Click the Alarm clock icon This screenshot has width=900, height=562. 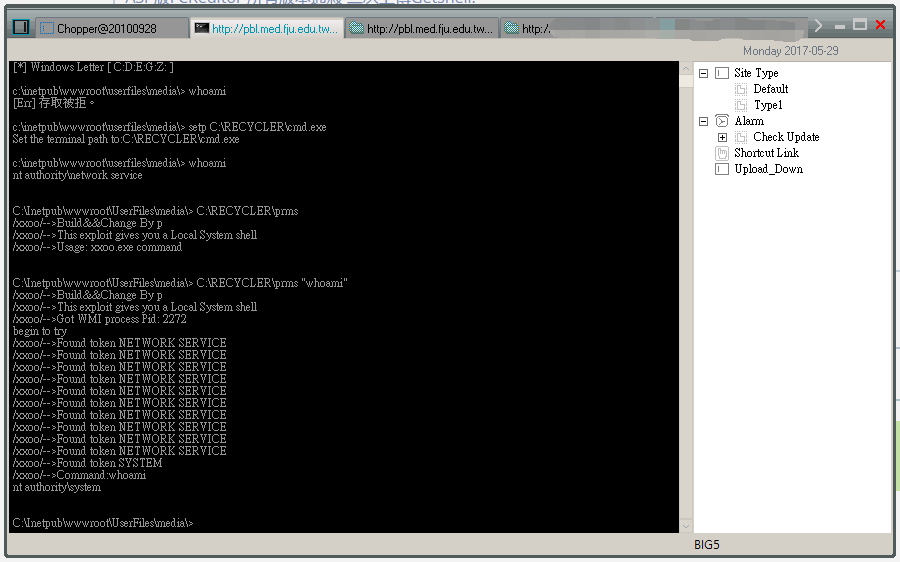coord(721,121)
